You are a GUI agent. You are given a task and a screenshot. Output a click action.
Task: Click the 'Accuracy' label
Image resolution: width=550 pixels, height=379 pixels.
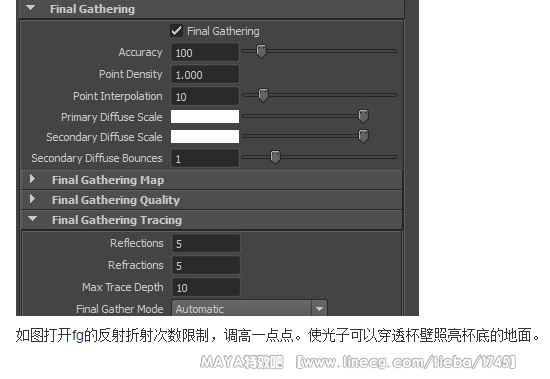[x=140, y=52]
